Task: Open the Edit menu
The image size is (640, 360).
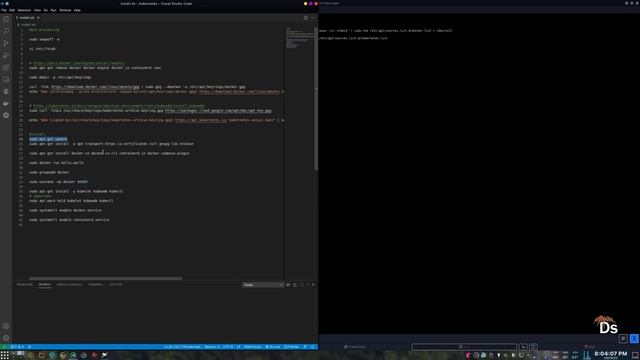Action: pyautogui.click(x=12, y=10)
